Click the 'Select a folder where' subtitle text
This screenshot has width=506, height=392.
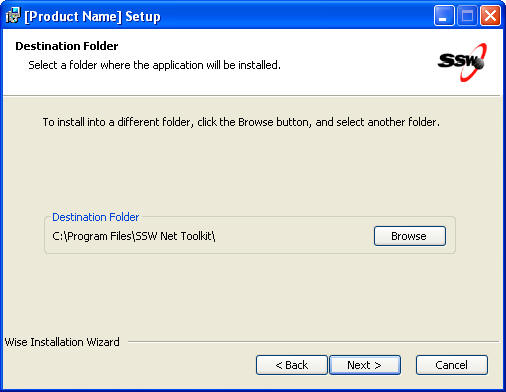point(154,65)
